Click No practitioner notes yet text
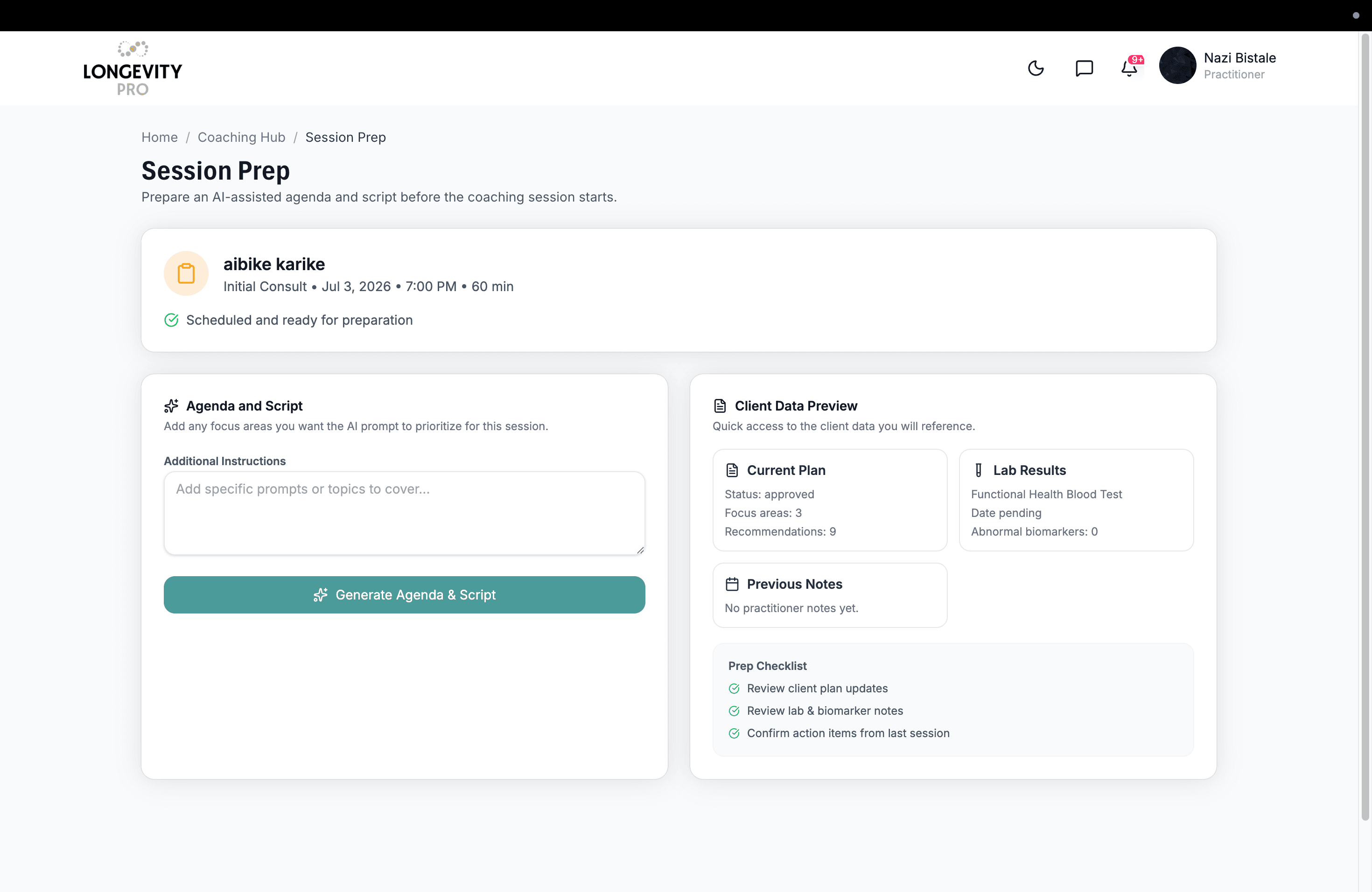This screenshot has height=892, width=1372. [x=791, y=608]
